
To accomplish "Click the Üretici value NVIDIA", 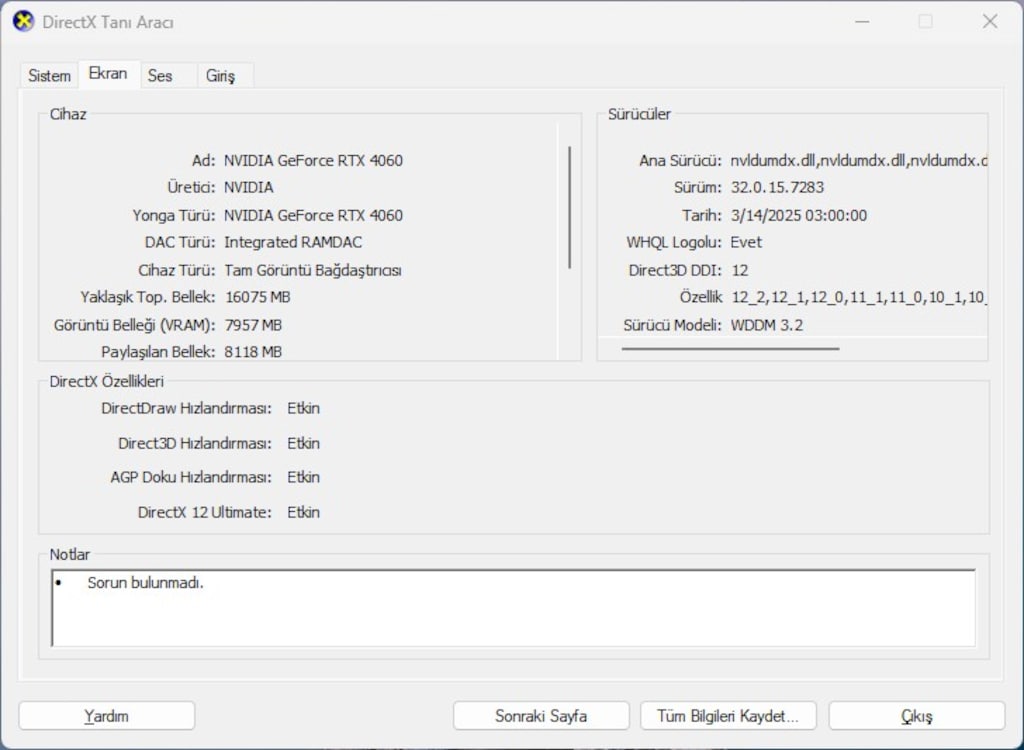I will pos(249,188).
